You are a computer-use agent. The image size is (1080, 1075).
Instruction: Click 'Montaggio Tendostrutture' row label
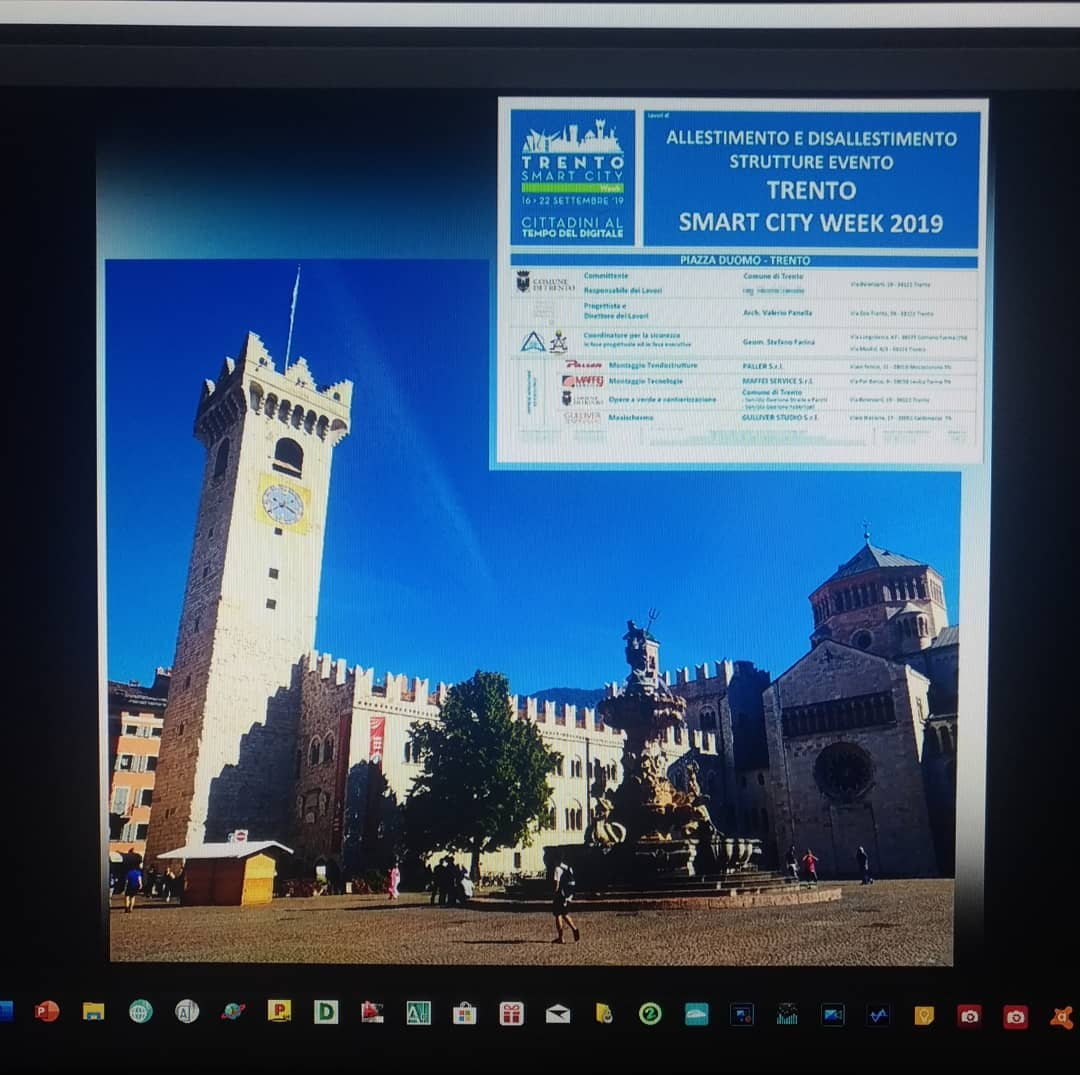coord(653,365)
